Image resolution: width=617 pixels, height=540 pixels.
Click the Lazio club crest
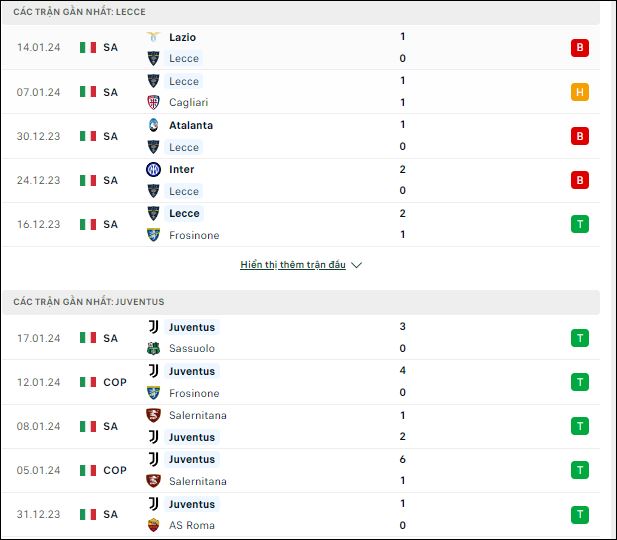[x=153, y=37]
